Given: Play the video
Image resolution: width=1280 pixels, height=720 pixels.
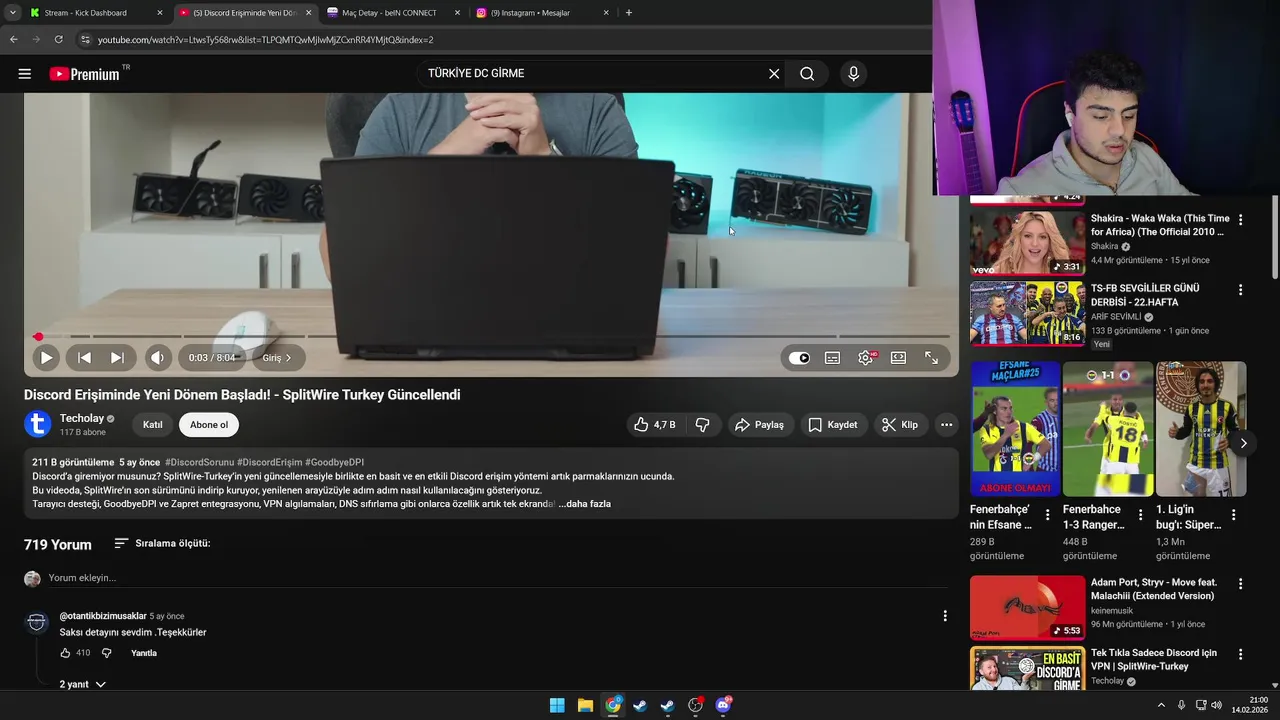Looking at the screenshot, I should (46, 357).
